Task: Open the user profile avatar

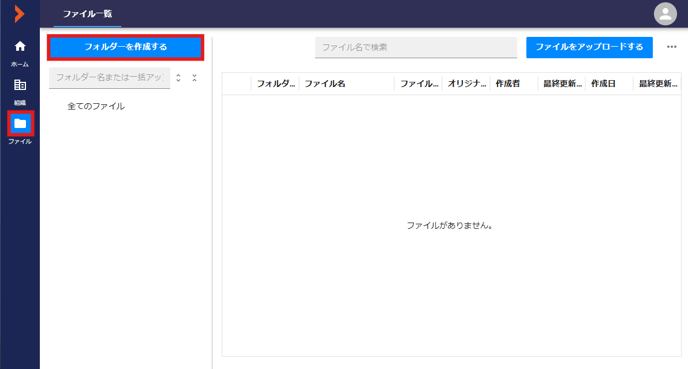Action: point(665,14)
